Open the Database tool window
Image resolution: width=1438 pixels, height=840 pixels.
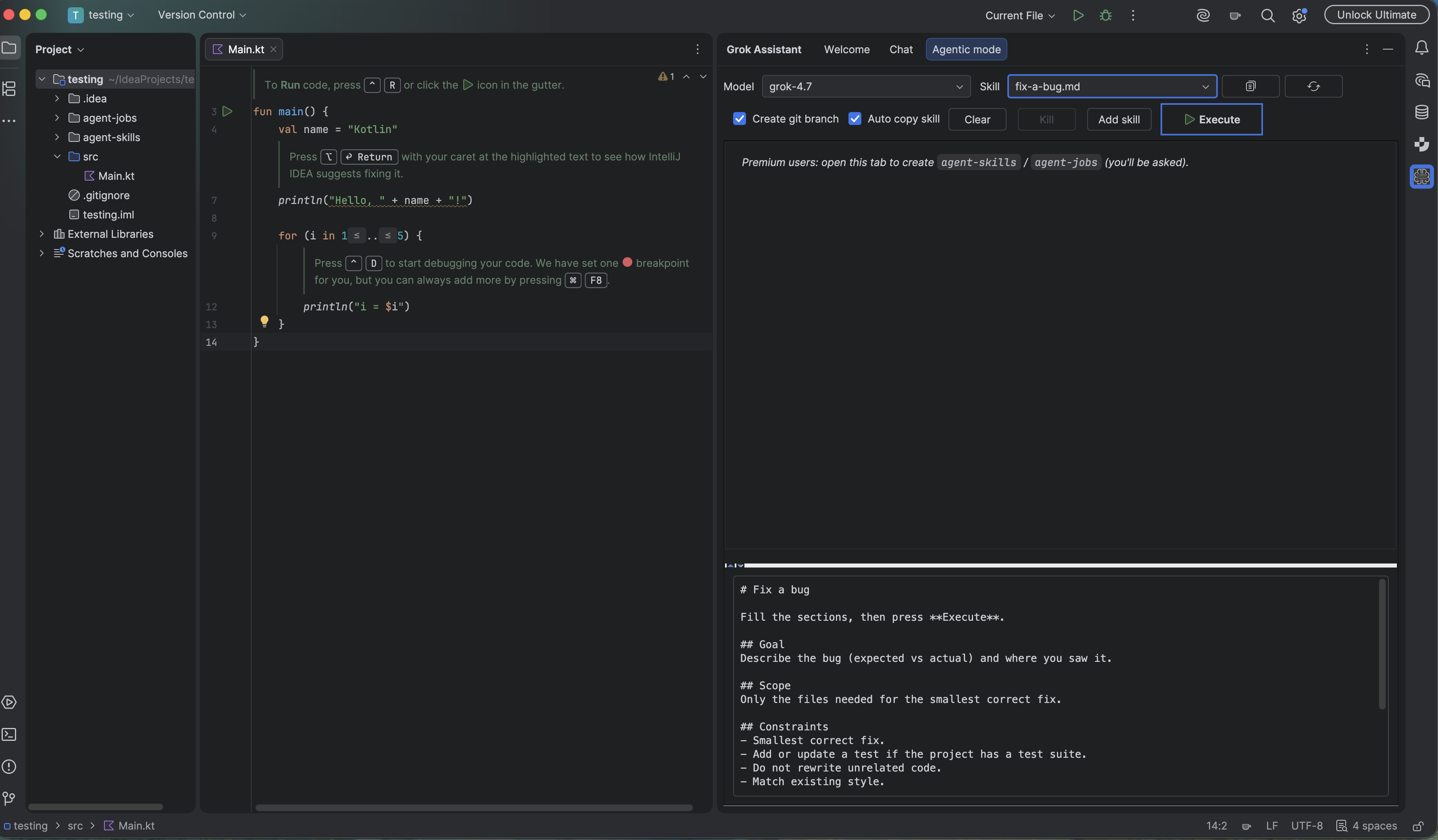click(1421, 112)
